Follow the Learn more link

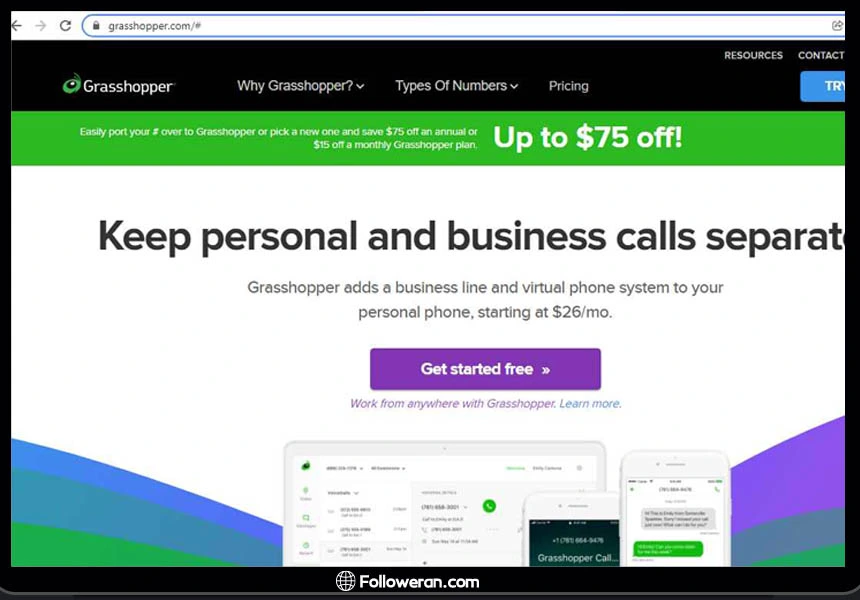click(590, 404)
